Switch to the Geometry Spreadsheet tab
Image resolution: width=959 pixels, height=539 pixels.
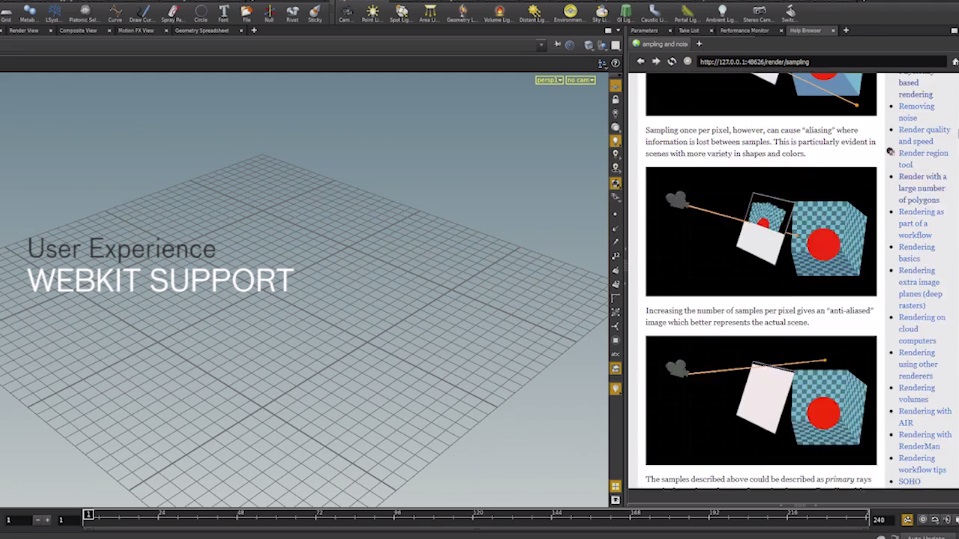(201, 31)
